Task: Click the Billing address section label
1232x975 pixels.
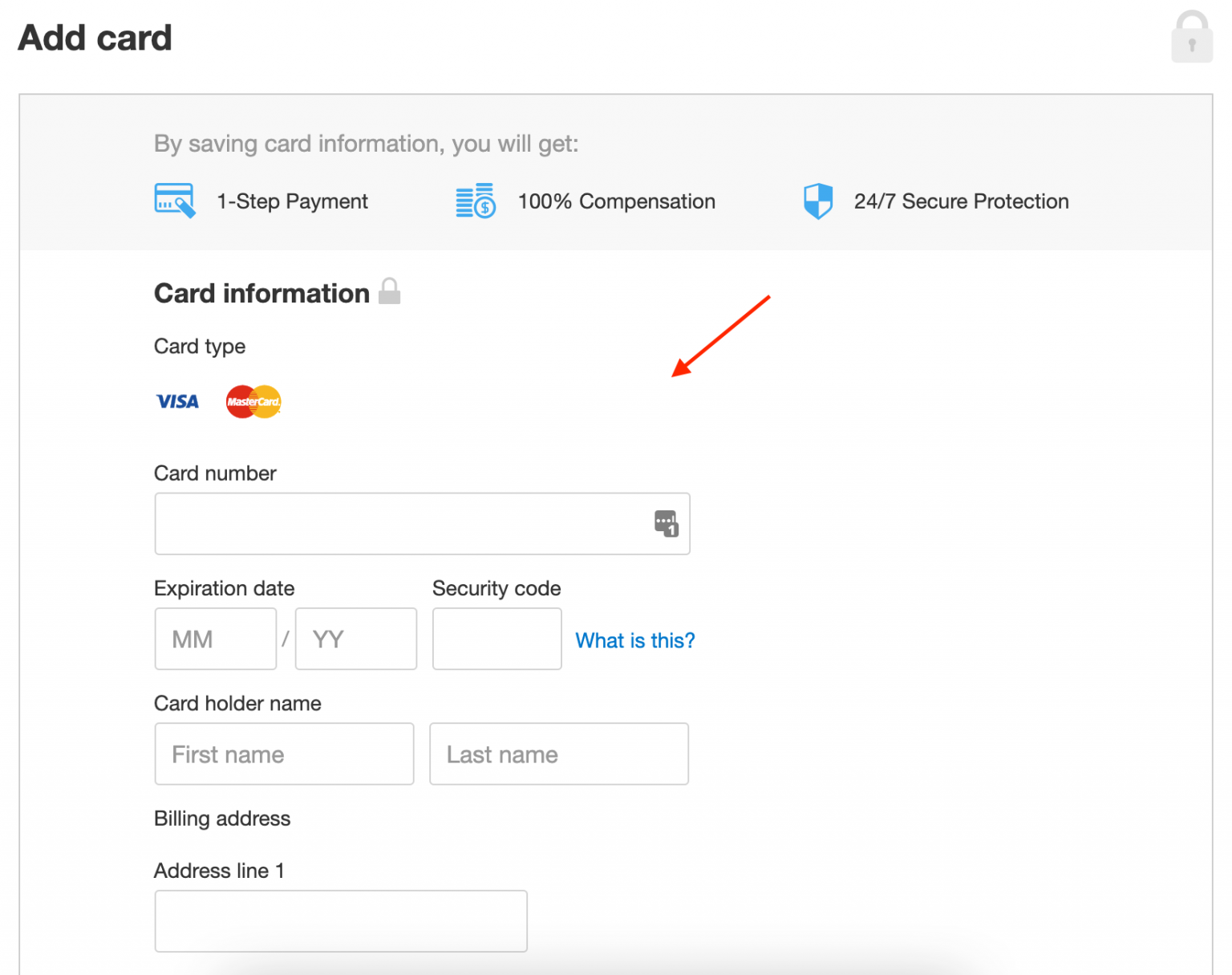Action: [222, 819]
